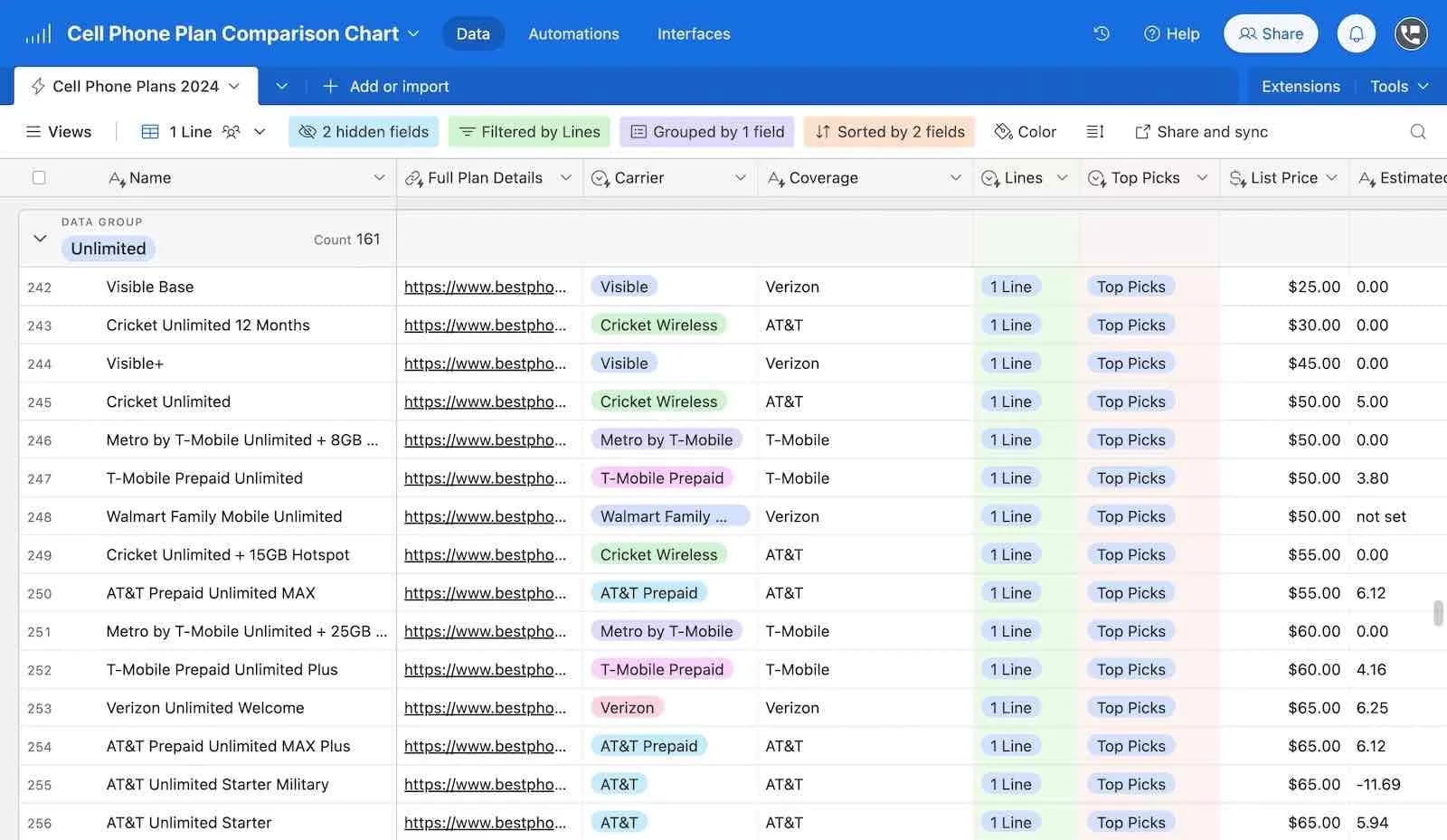
Task: Toggle the select-all checkbox in the header
Action: (x=39, y=177)
